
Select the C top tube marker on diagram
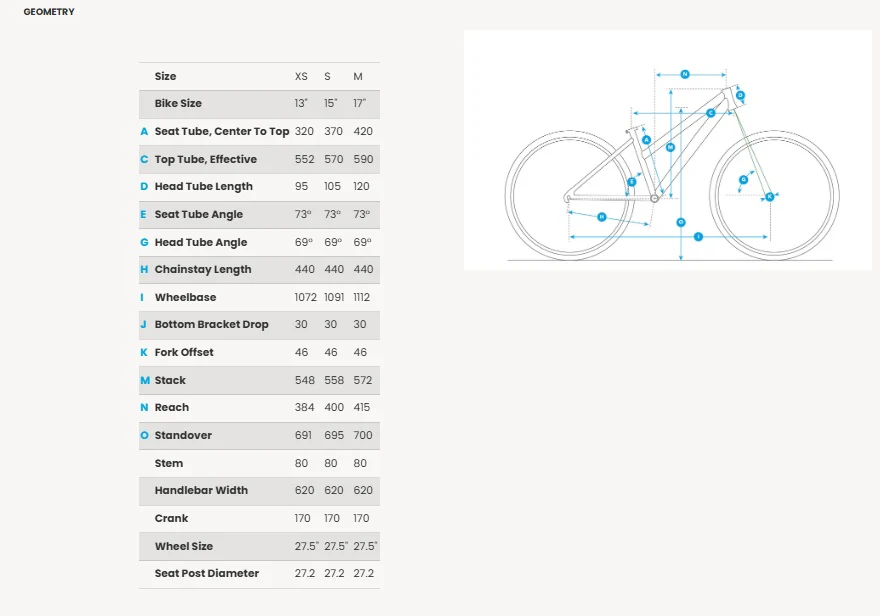(711, 113)
